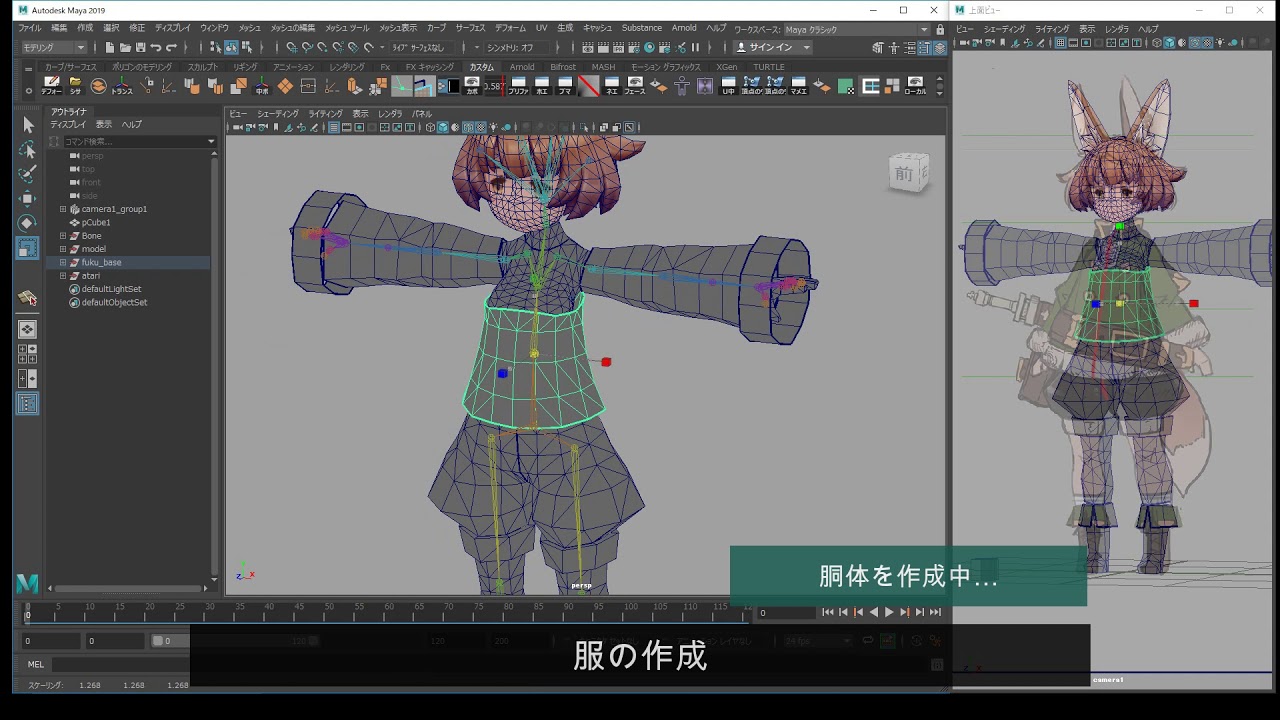Click the go to start playback button
The width and height of the screenshot is (1280, 720).
(x=827, y=612)
